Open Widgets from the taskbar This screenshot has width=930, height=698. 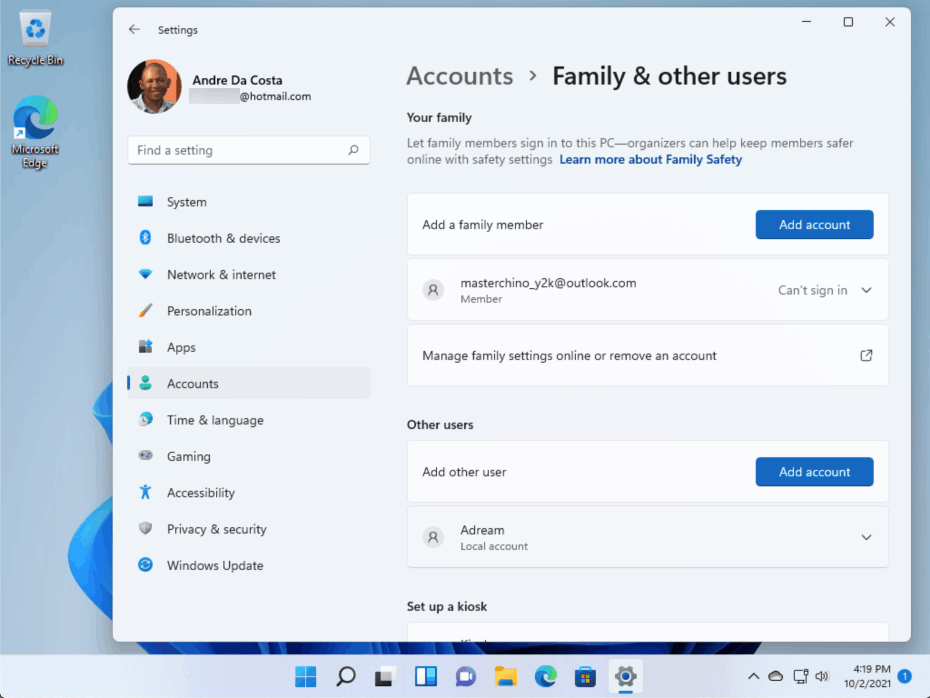[x=426, y=676]
